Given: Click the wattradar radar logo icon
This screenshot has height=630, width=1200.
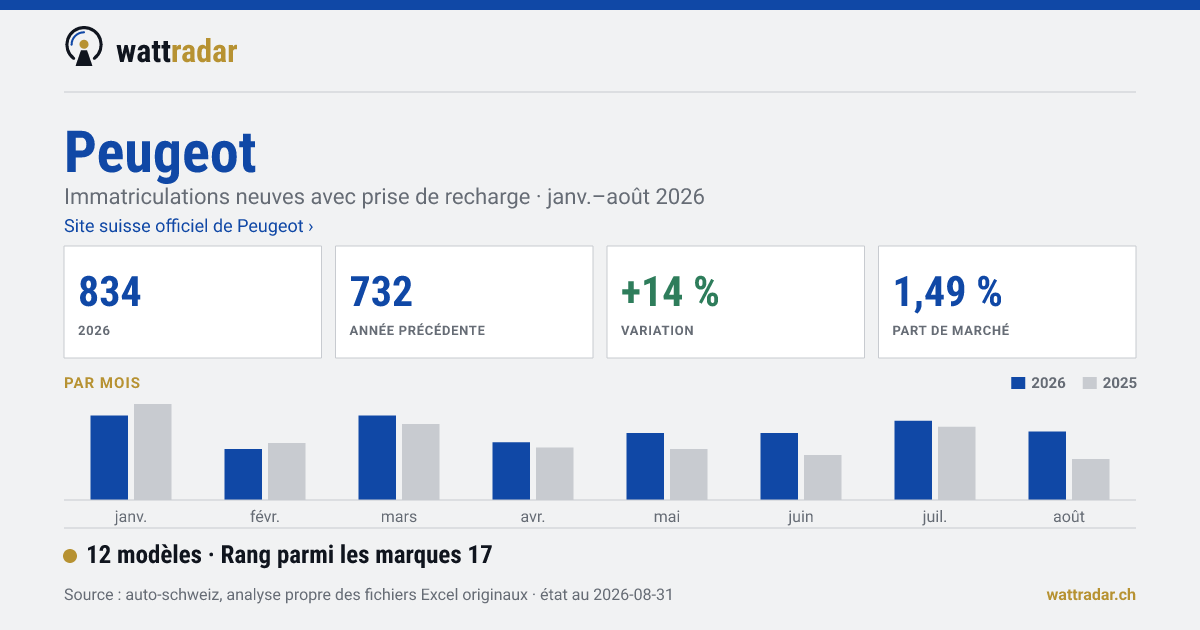Looking at the screenshot, I should (84, 47).
